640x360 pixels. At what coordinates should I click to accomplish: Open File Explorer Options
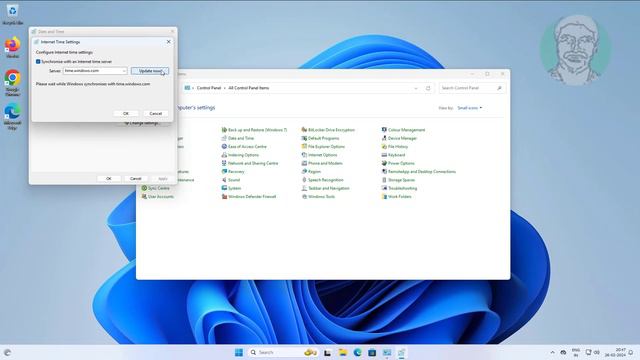pos(323,147)
